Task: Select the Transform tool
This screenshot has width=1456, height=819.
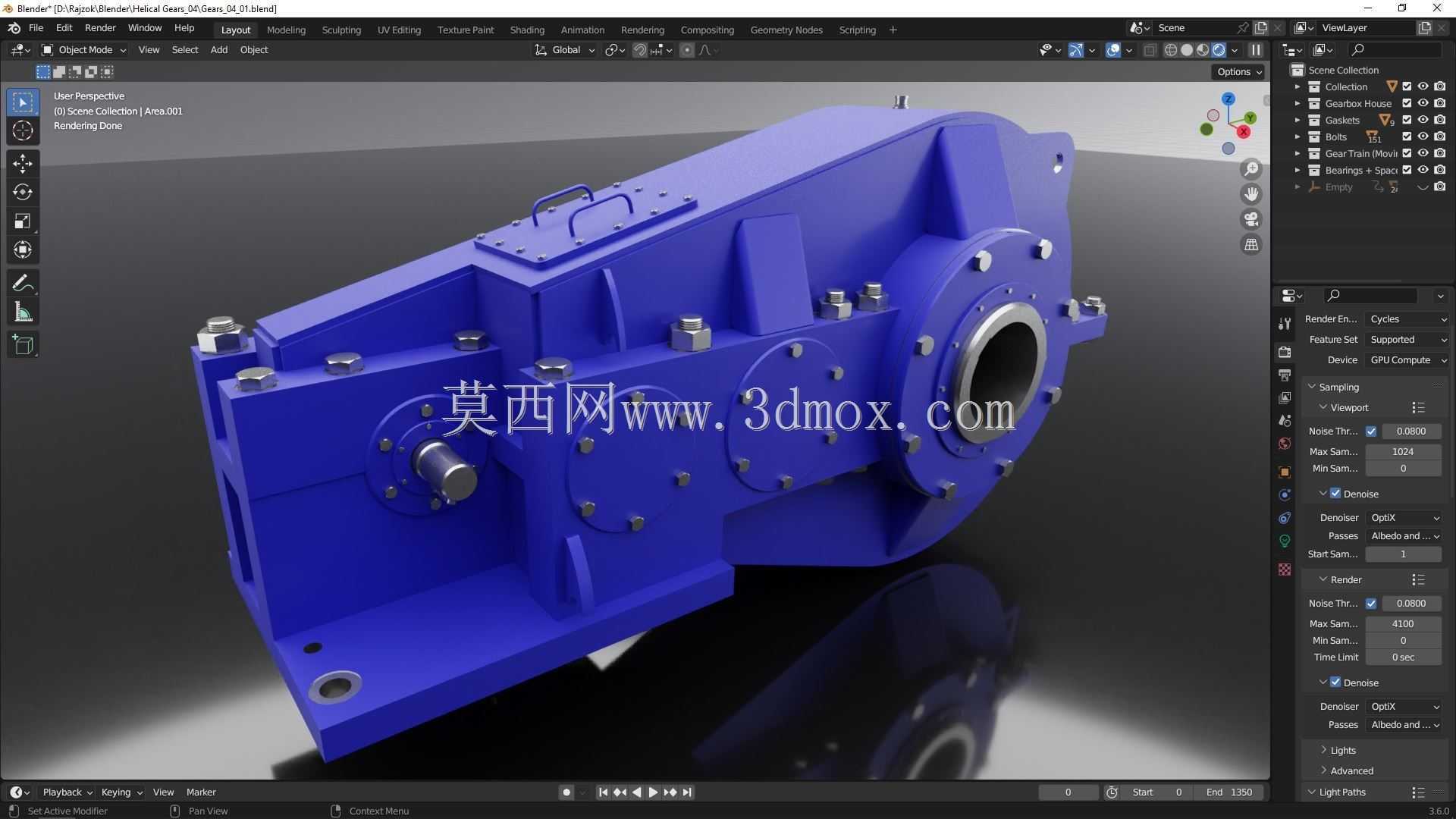Action: tap(23, 249)
